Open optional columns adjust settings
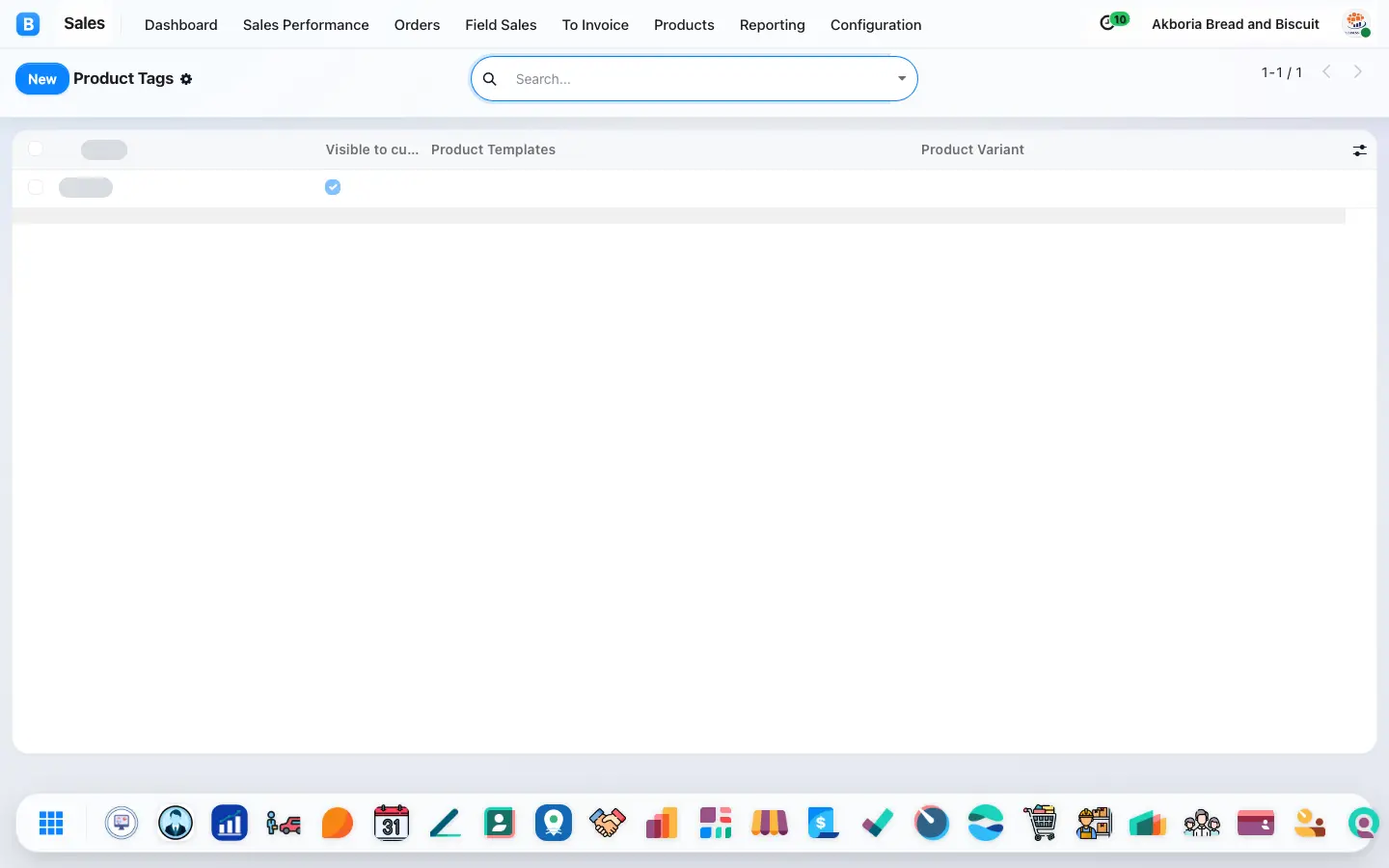This screenshot has height=868, width=1389. [1359, 150]
